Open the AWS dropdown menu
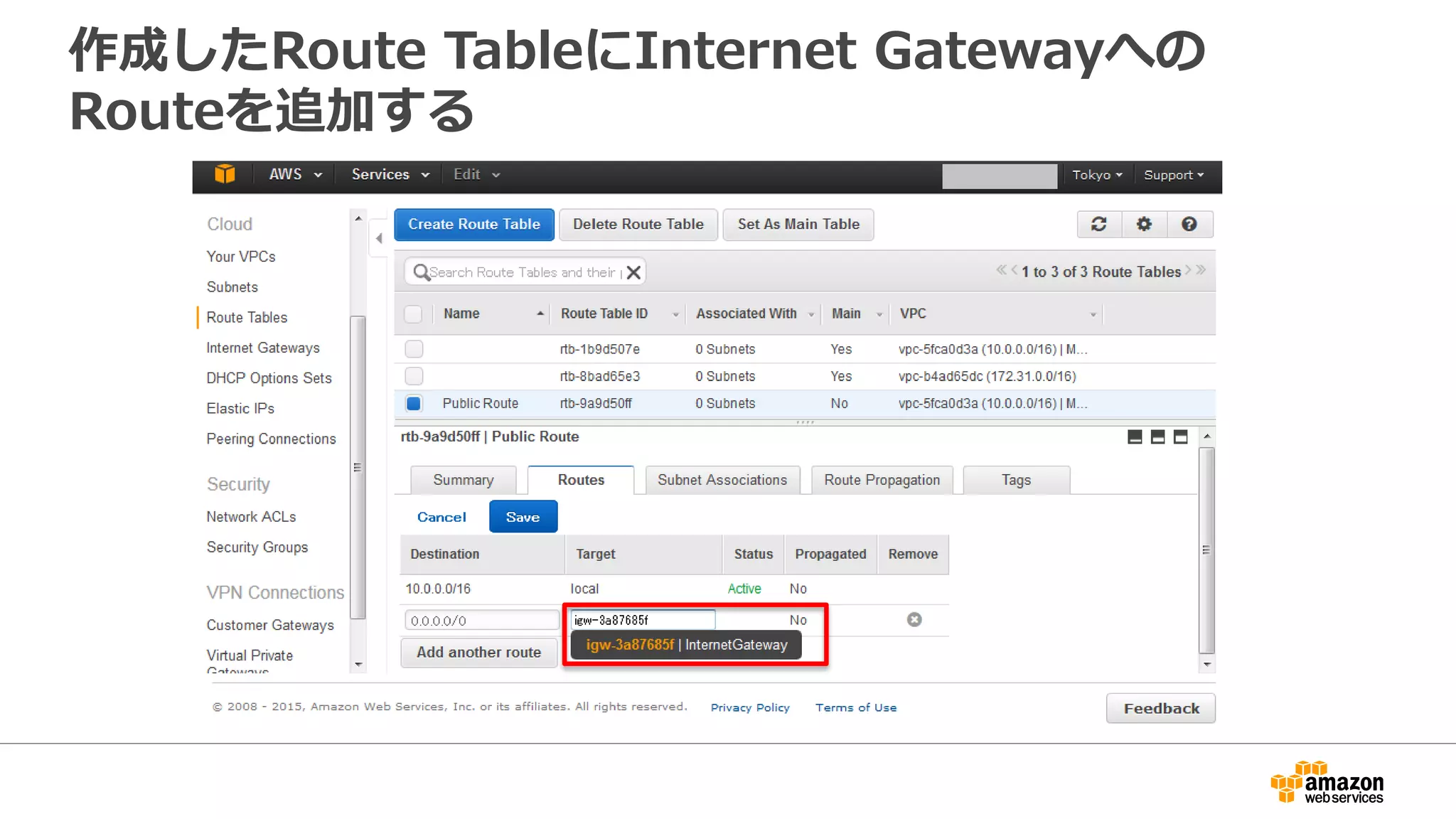Image resolution: width=1456 pixels, height=819 pixels. tap(295, 175)
